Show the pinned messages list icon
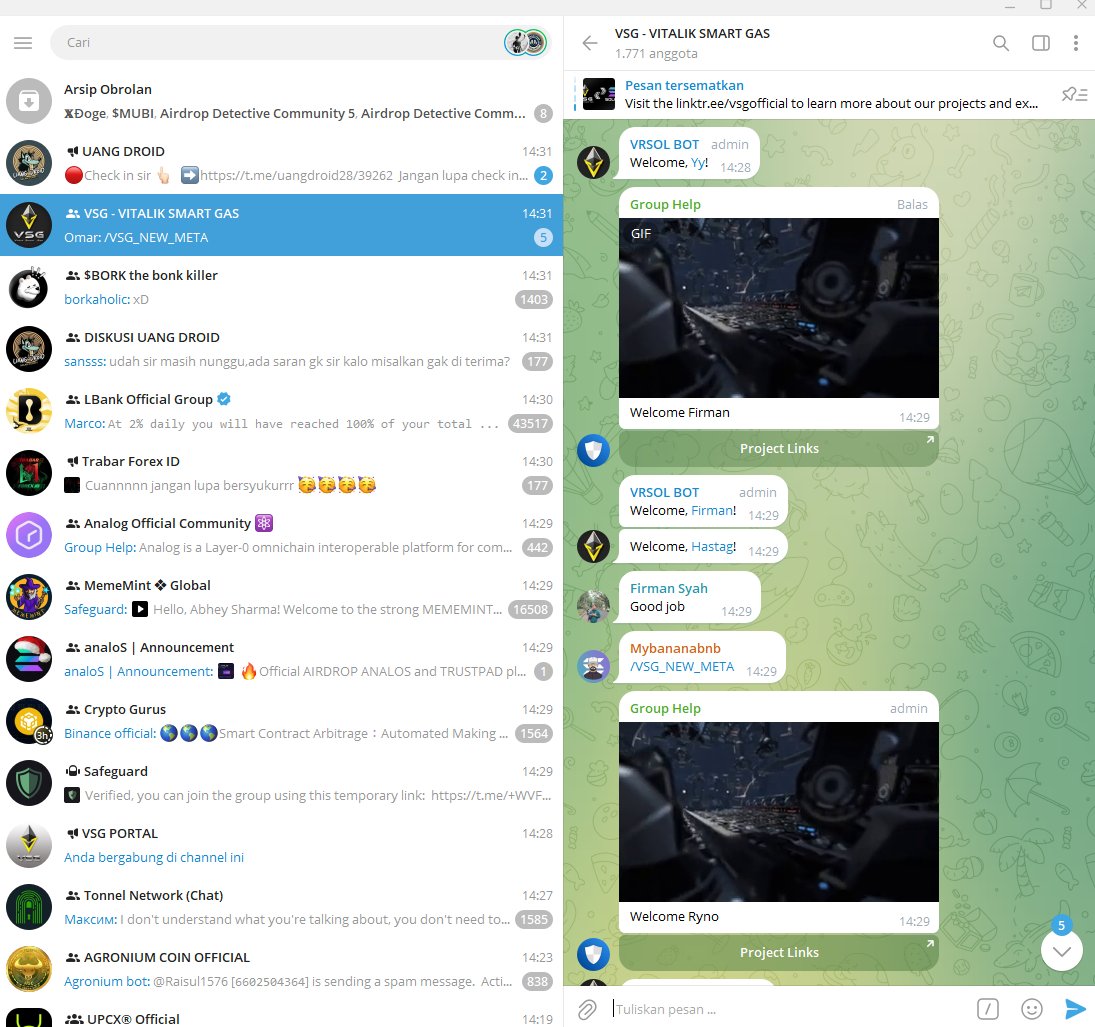The height and width of the screenshot is (1027, 1095). click(x=1074, y=94)
